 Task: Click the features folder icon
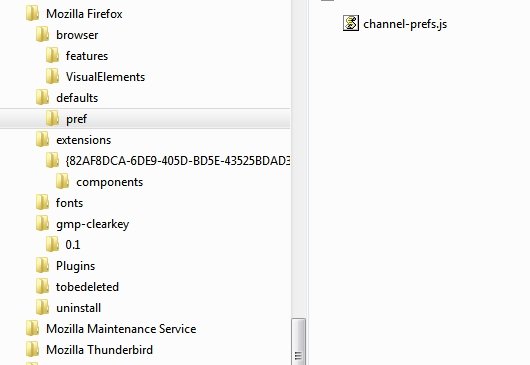[52, 56]
